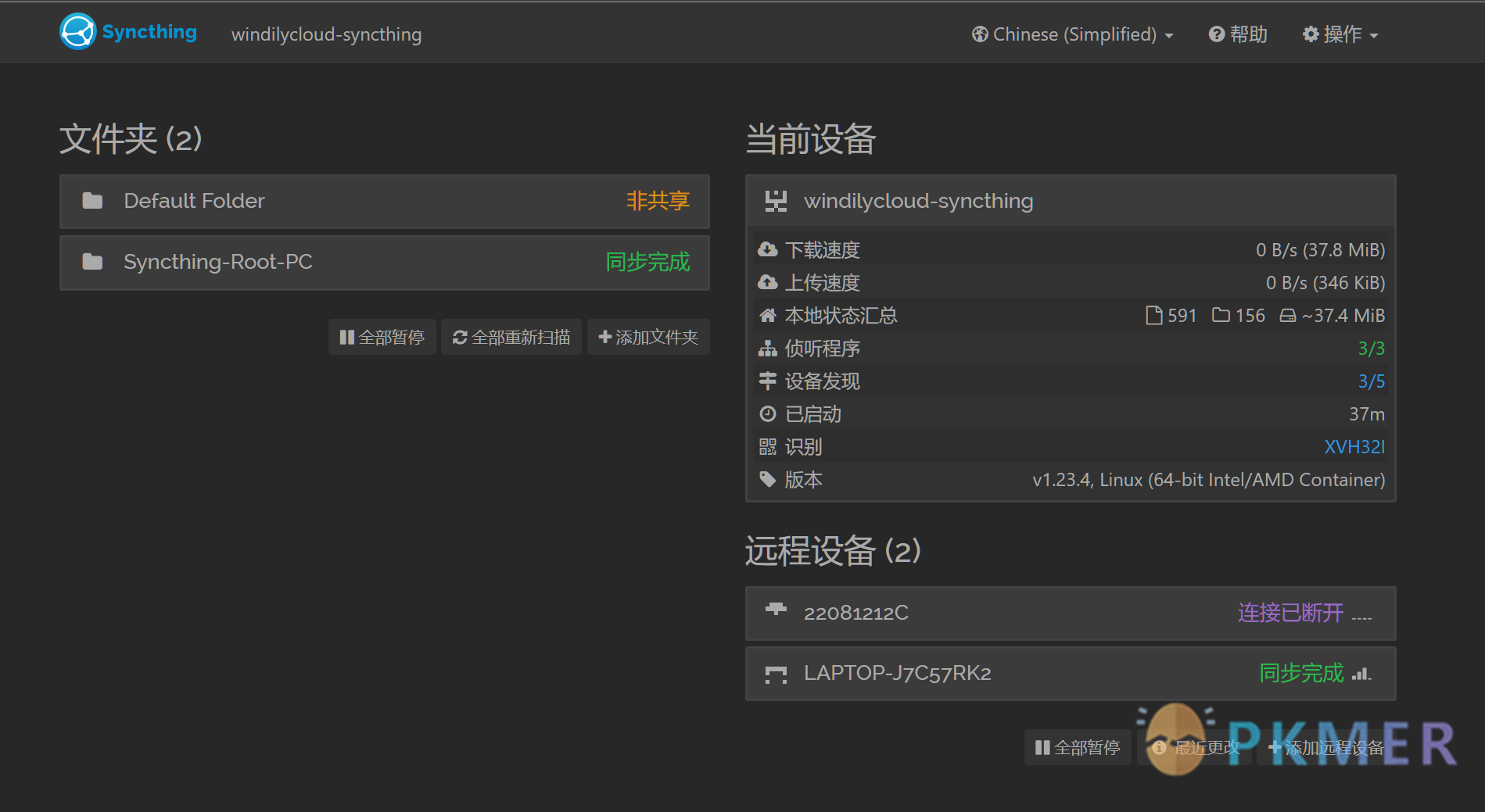
Task: Click the tag icon next to 版本
Action: [x=768, y=479]
